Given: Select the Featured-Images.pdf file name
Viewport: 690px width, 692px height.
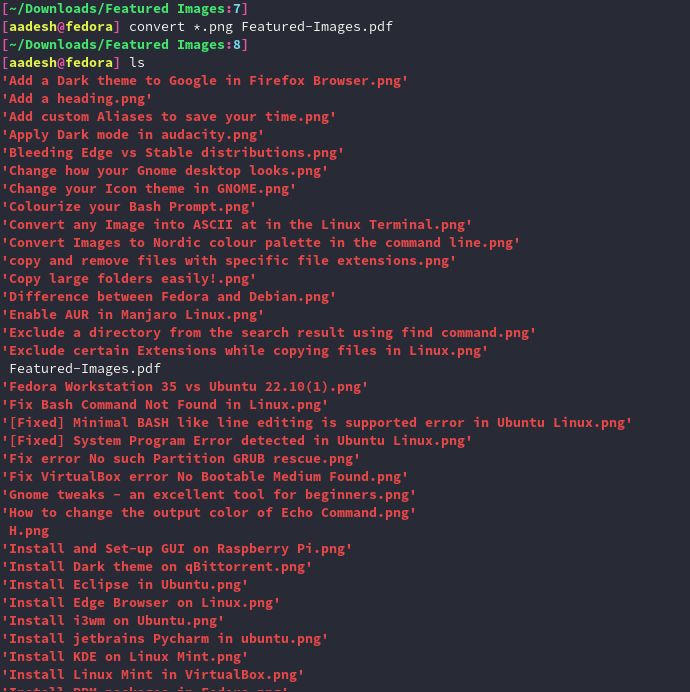Looking at the screenshot, I should coord(85,369).
